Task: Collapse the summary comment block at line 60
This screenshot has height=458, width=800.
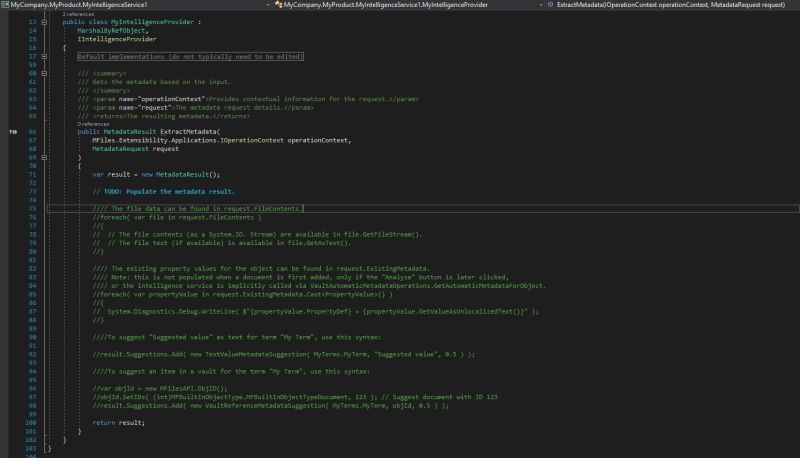Action: 44,73
